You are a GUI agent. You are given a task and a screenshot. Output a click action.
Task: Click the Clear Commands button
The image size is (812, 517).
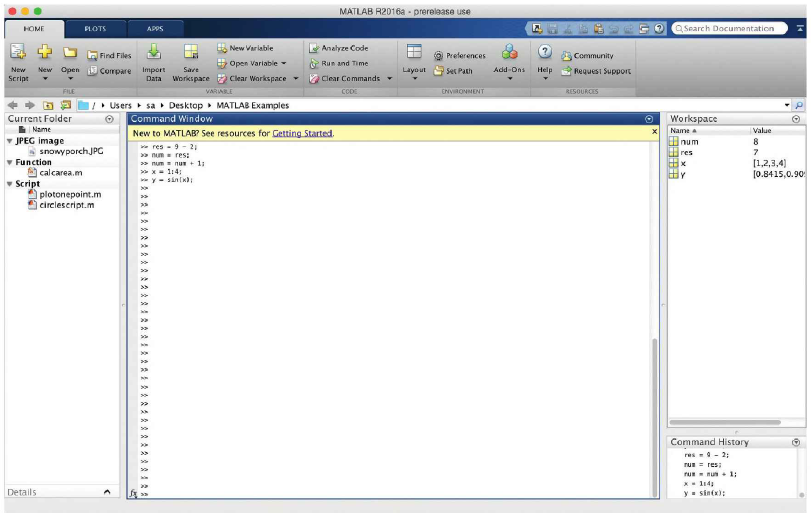point(345,78)
